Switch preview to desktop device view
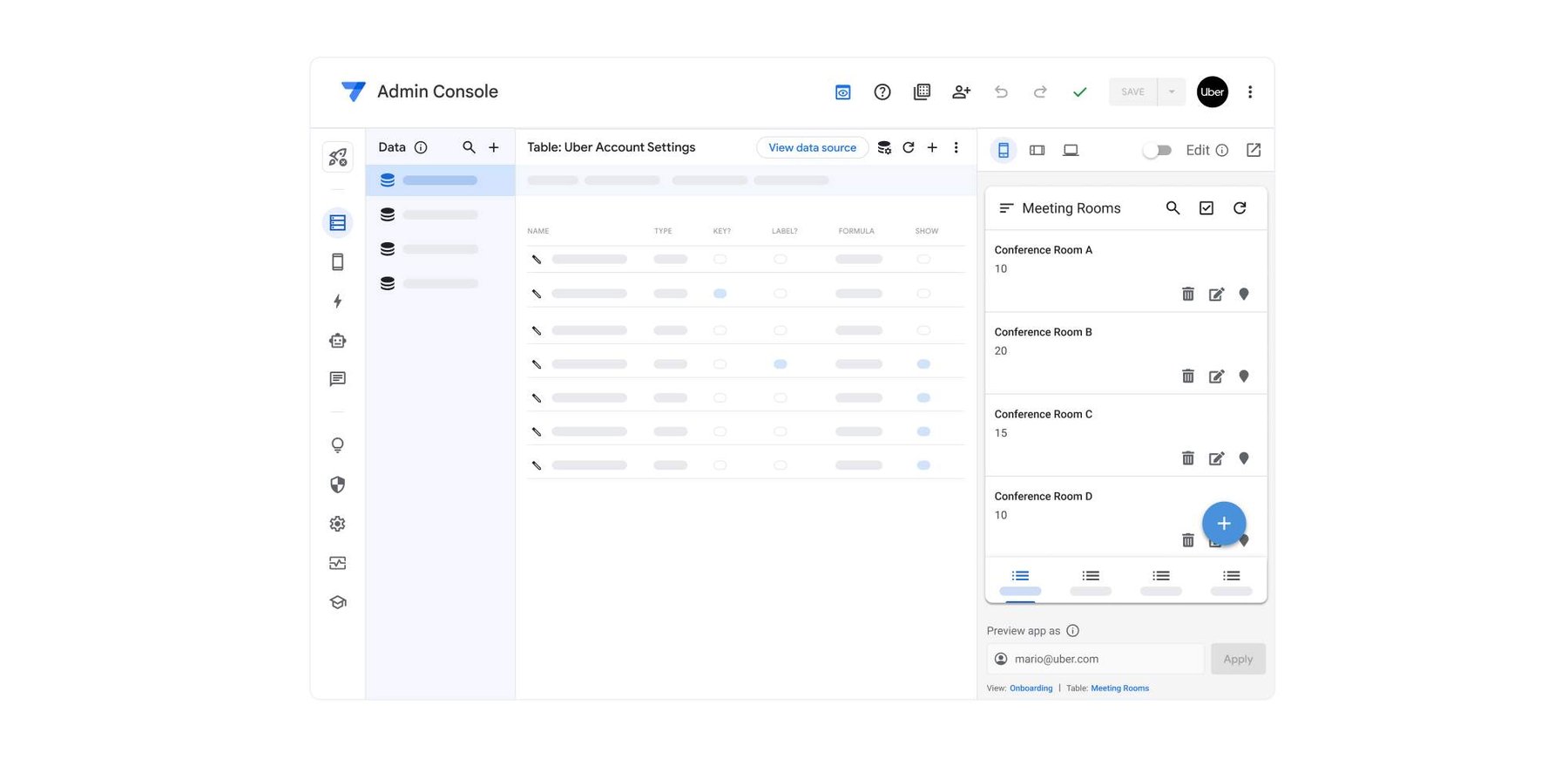The width and height of the screenshot is (1568, 773). (1071, 150)
